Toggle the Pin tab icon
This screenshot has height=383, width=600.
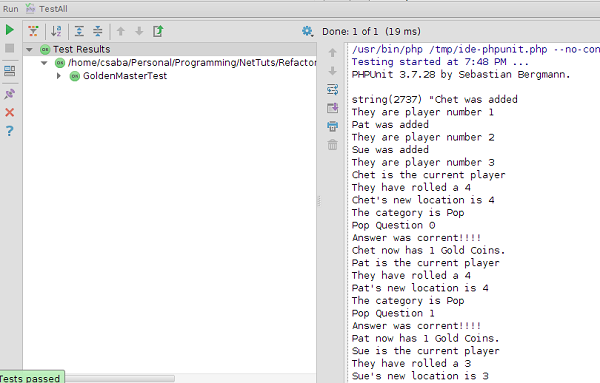10,94
